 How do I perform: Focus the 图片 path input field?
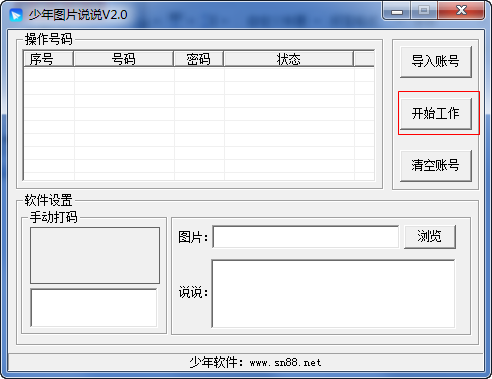pos(306,237)
